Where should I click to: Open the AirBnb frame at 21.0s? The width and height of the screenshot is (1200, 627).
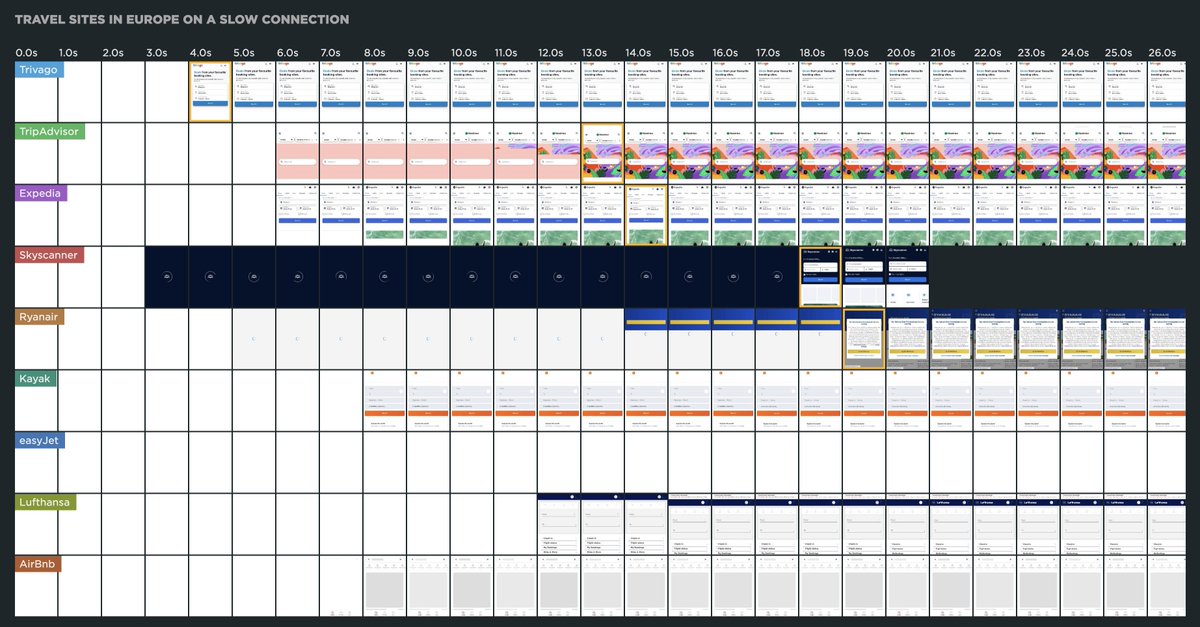[951, 586]
